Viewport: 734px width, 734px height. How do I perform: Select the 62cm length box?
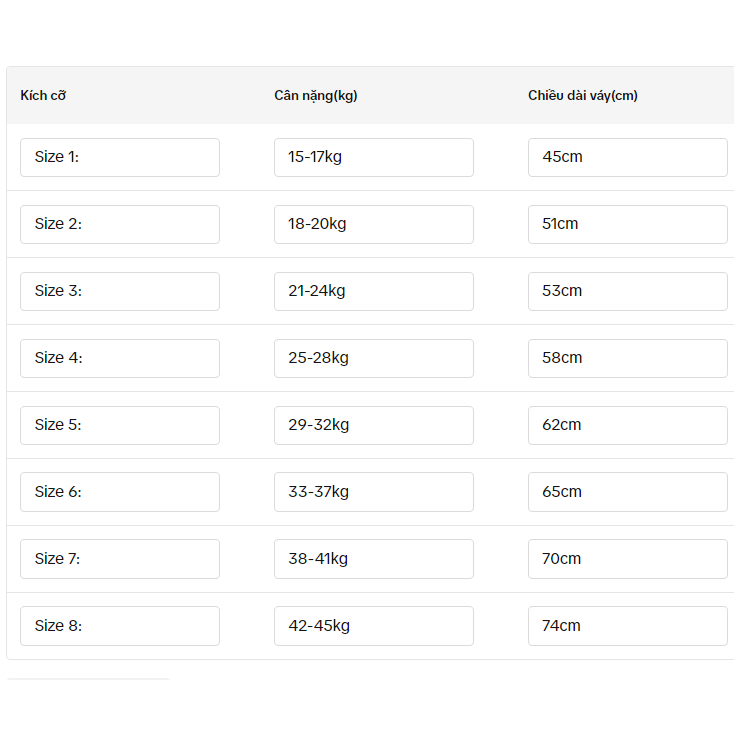(x=628, y=425)
